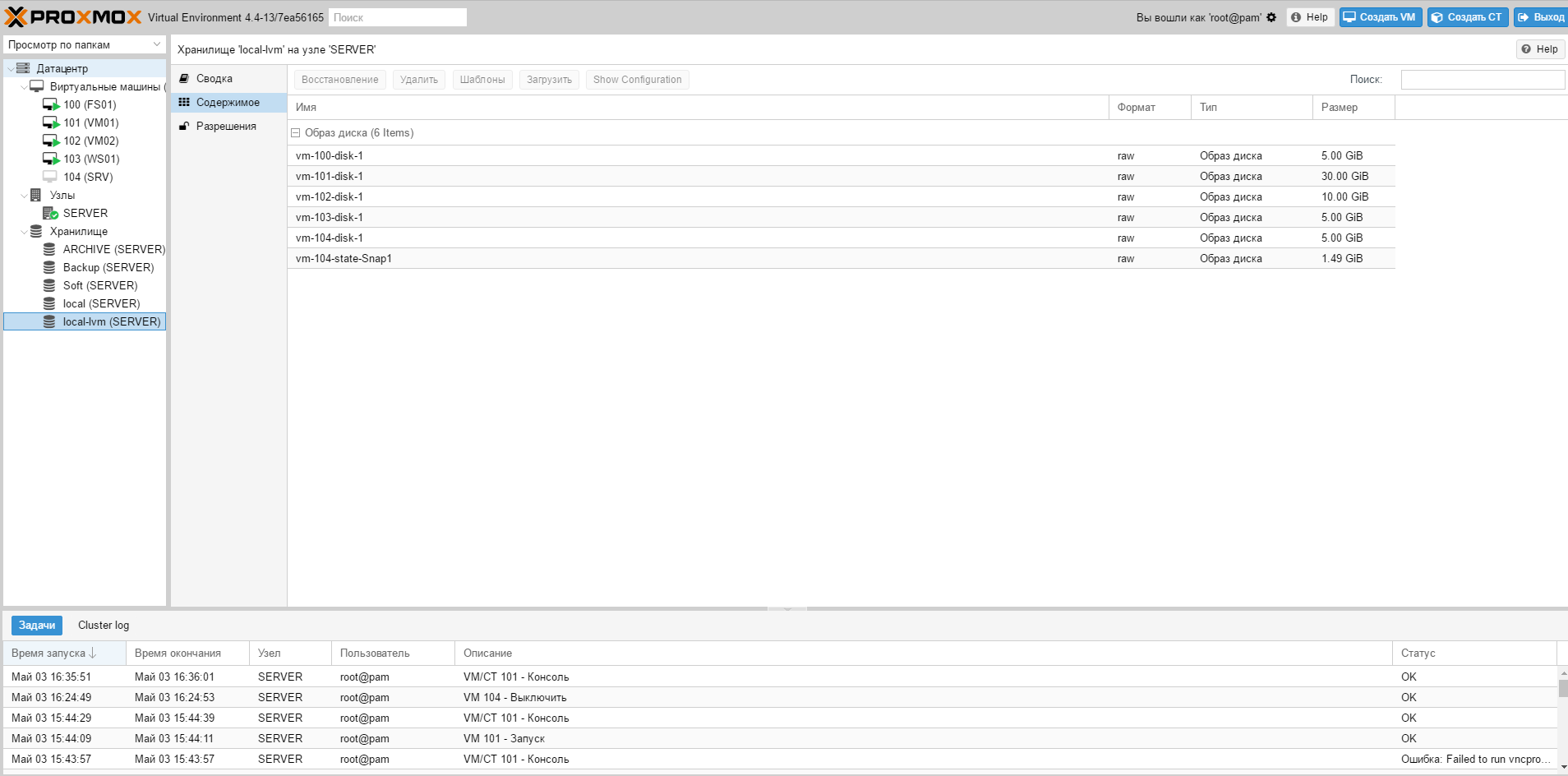
Task: Collapse the Виртуальные машины tree group
Action: point(24,87)
